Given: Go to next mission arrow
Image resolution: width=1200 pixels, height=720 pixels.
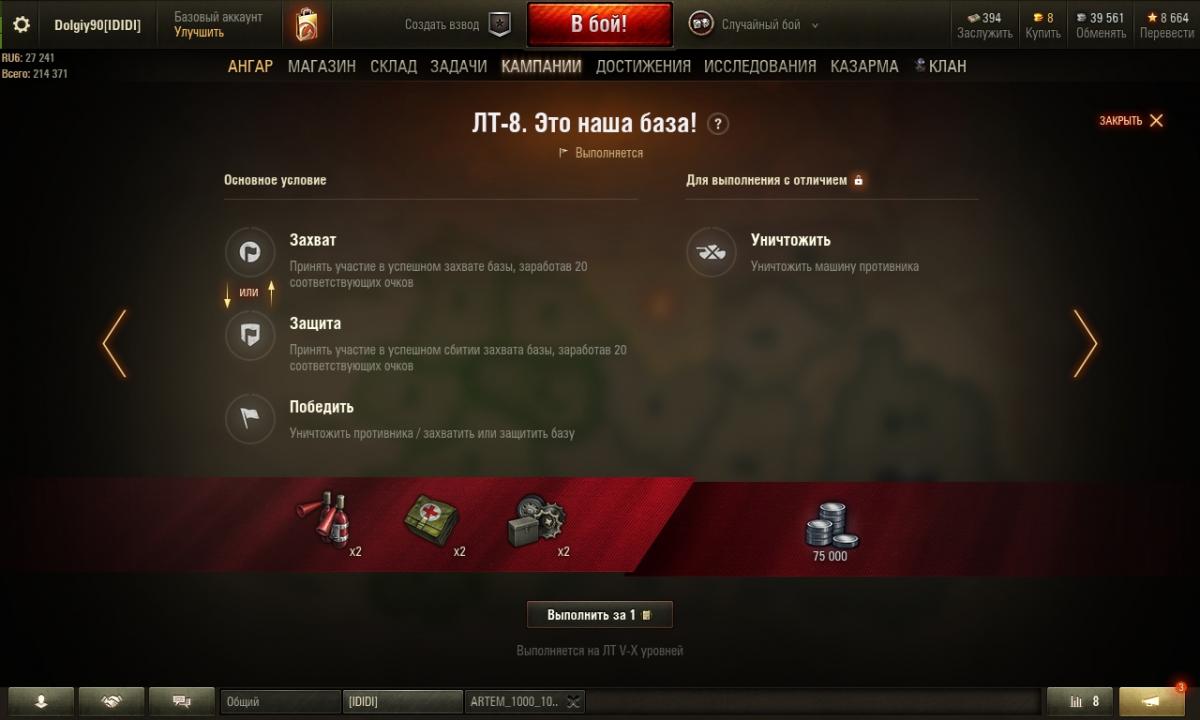Looking at the screenshot, I should [x=1085, y=343].
